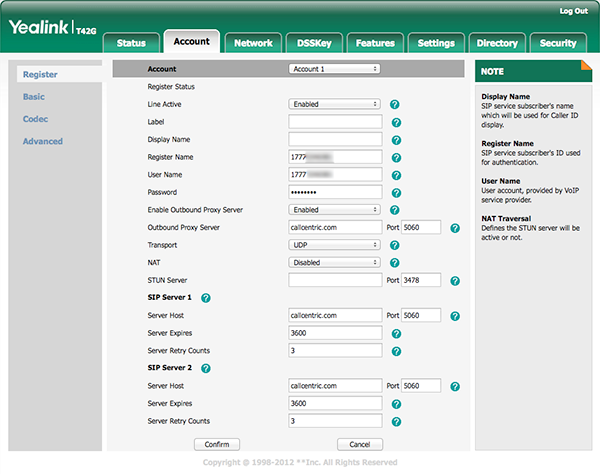600x474 pixels.
Task: Switch to the Status tab
Action: pyautogui.click(x=131, y=43)
